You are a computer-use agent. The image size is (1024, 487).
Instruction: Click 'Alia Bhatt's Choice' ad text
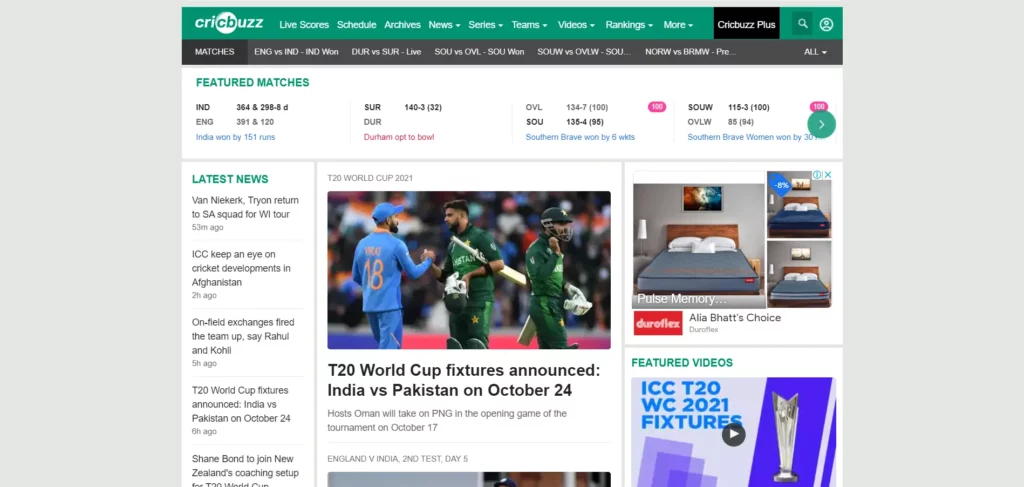pos(735,317)
